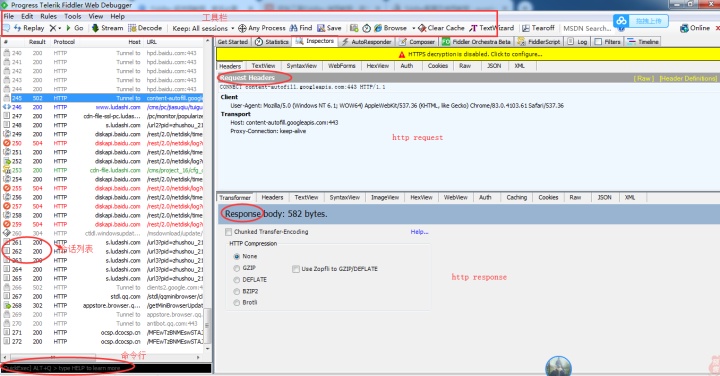Viewport: 720px width, 376px height.
Task: Sort sessions by the Protocol column header
Action: click(x=64, y=42)
